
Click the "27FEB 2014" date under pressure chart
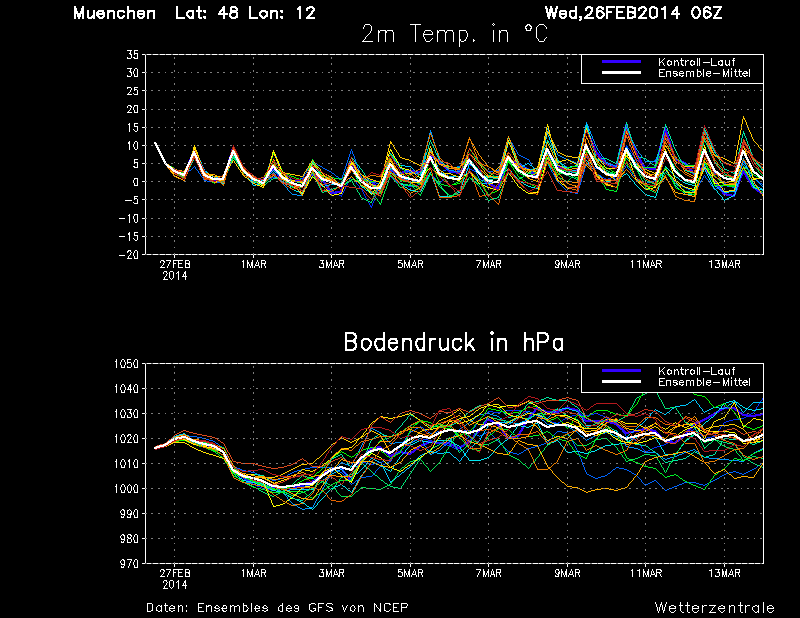[174, 579]
